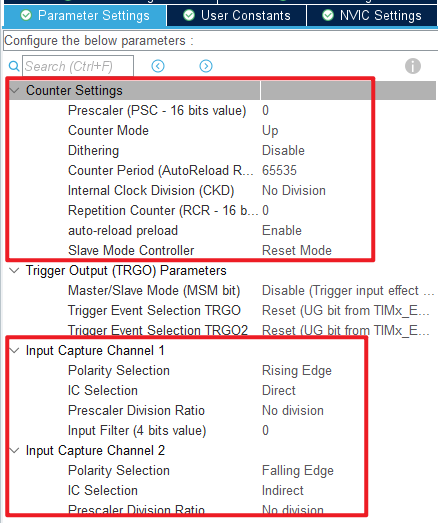Image resolution: width=438 pixels, height=523 pixels.
Task: Open the info icon for parameter help
Action: [413, 66]
